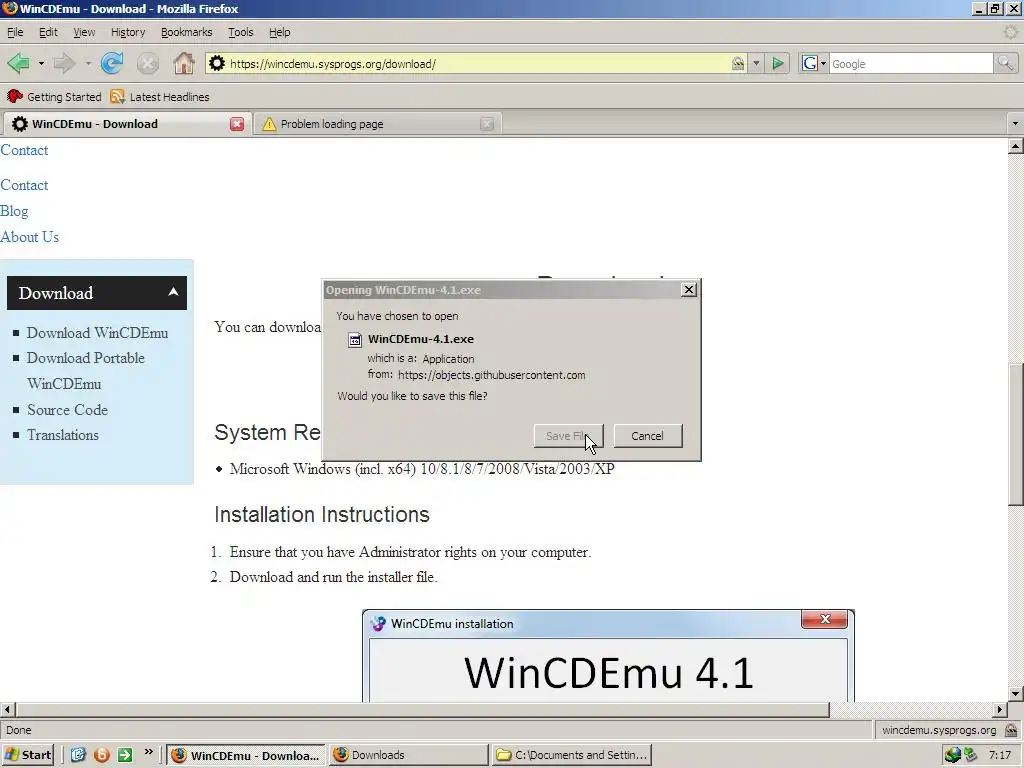Open the Download Portable WinCDEmu link
The width and height of the screenshot is (1024, 768).
click(x=86, y=370)
